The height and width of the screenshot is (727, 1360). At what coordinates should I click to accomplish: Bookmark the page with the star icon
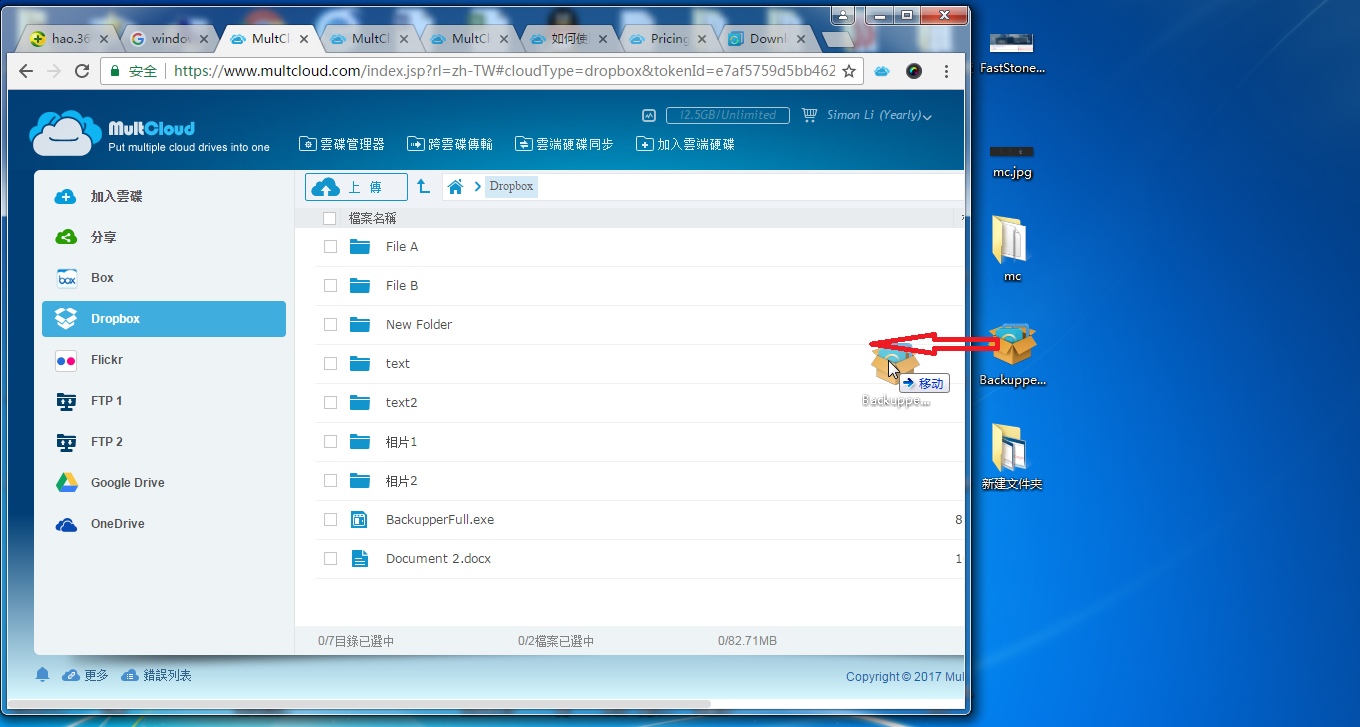[x=849, y=71]
